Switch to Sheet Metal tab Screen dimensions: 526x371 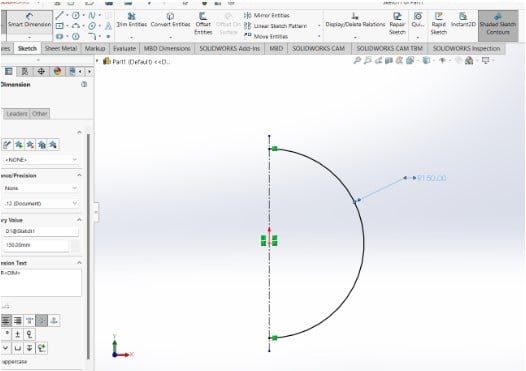click(61, 49)
